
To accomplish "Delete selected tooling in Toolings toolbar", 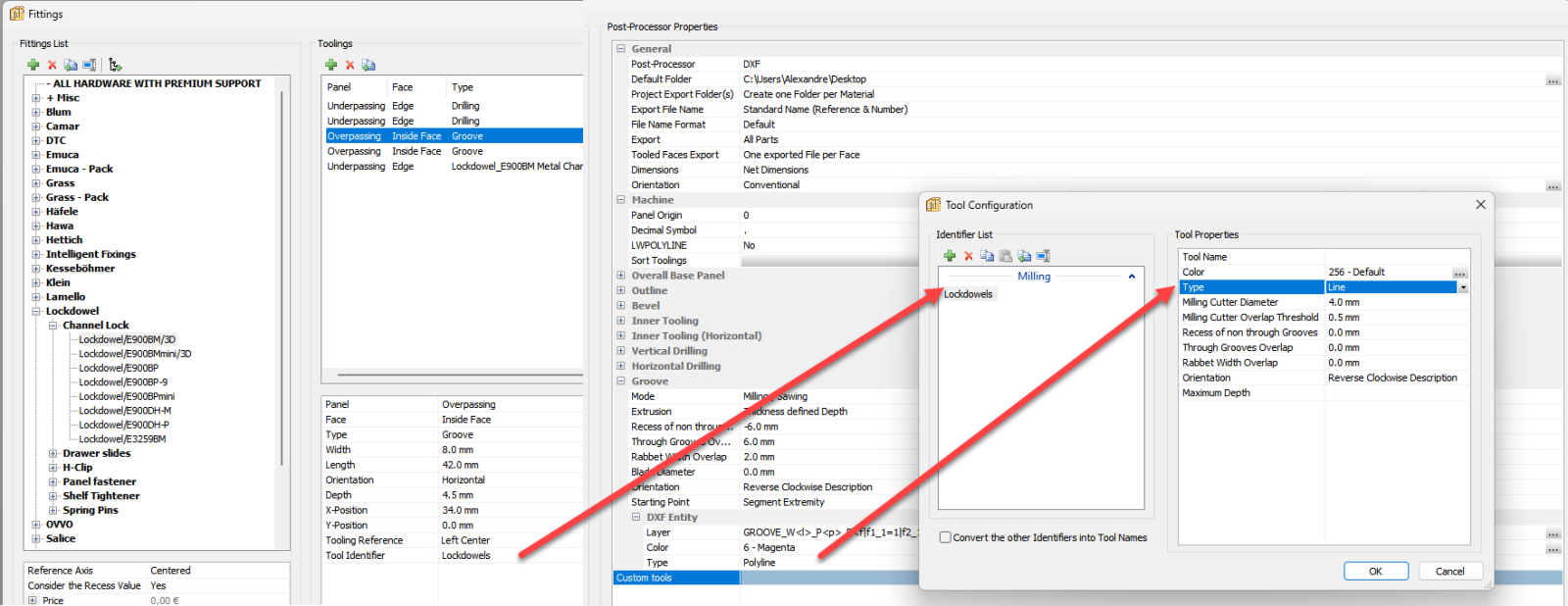I will tap(350, 65).
